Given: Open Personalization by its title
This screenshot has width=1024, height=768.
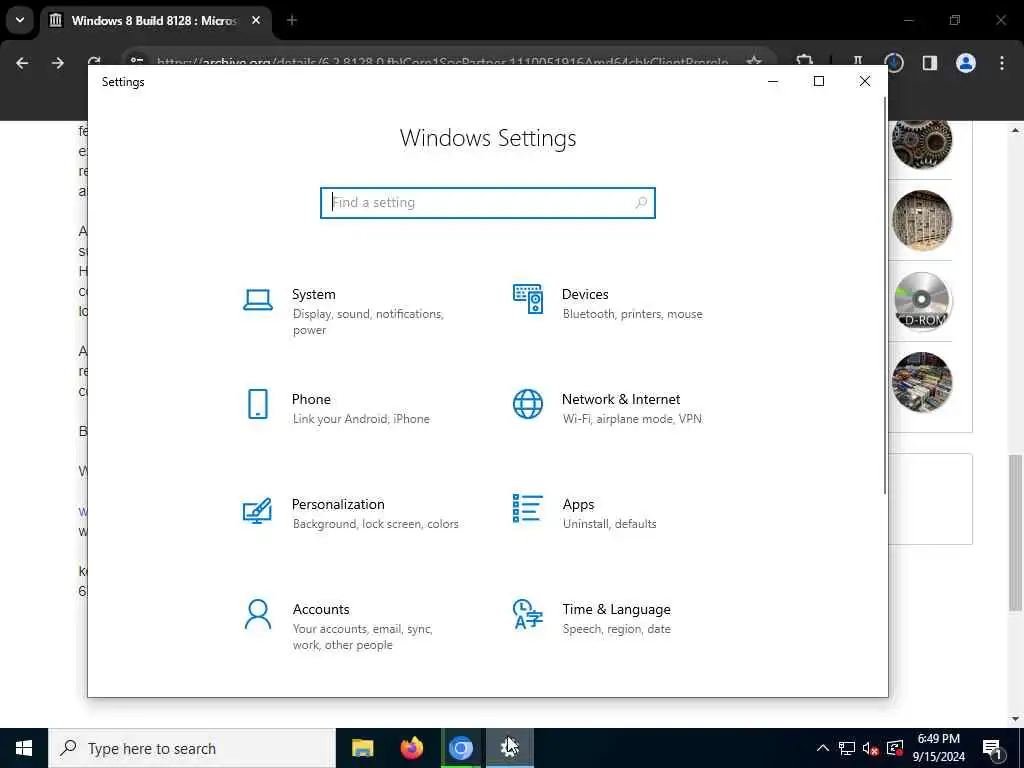Looking at the screenshot, I should point(338,504).
